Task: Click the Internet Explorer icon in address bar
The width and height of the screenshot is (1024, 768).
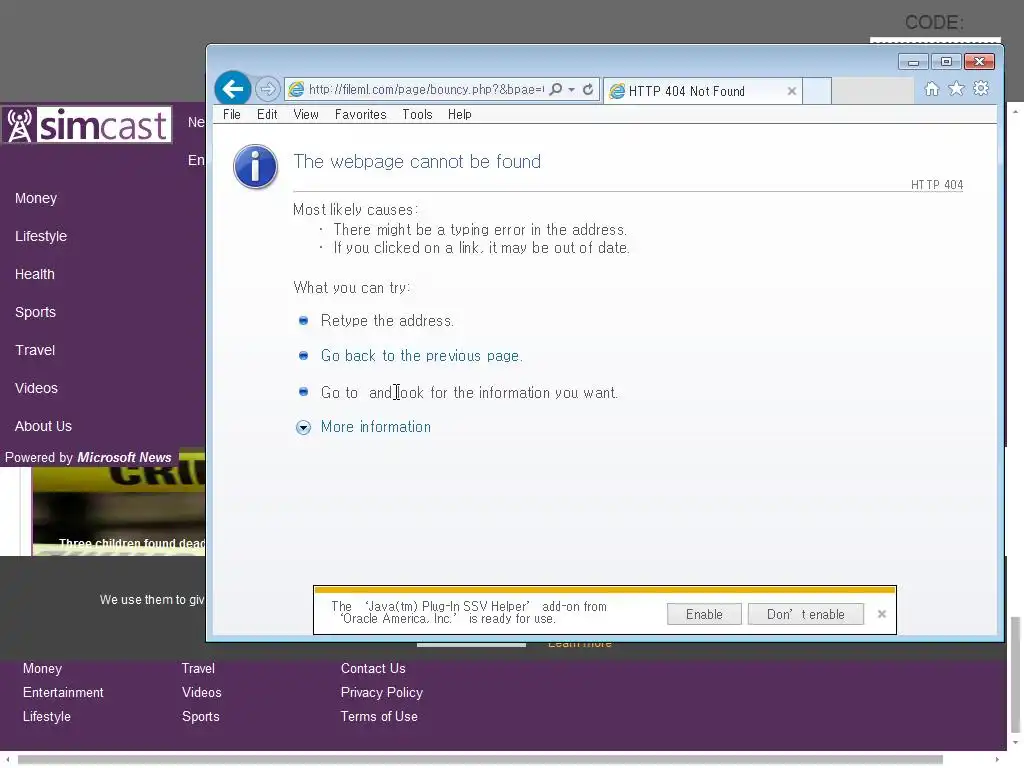Action: coord(296,89)
